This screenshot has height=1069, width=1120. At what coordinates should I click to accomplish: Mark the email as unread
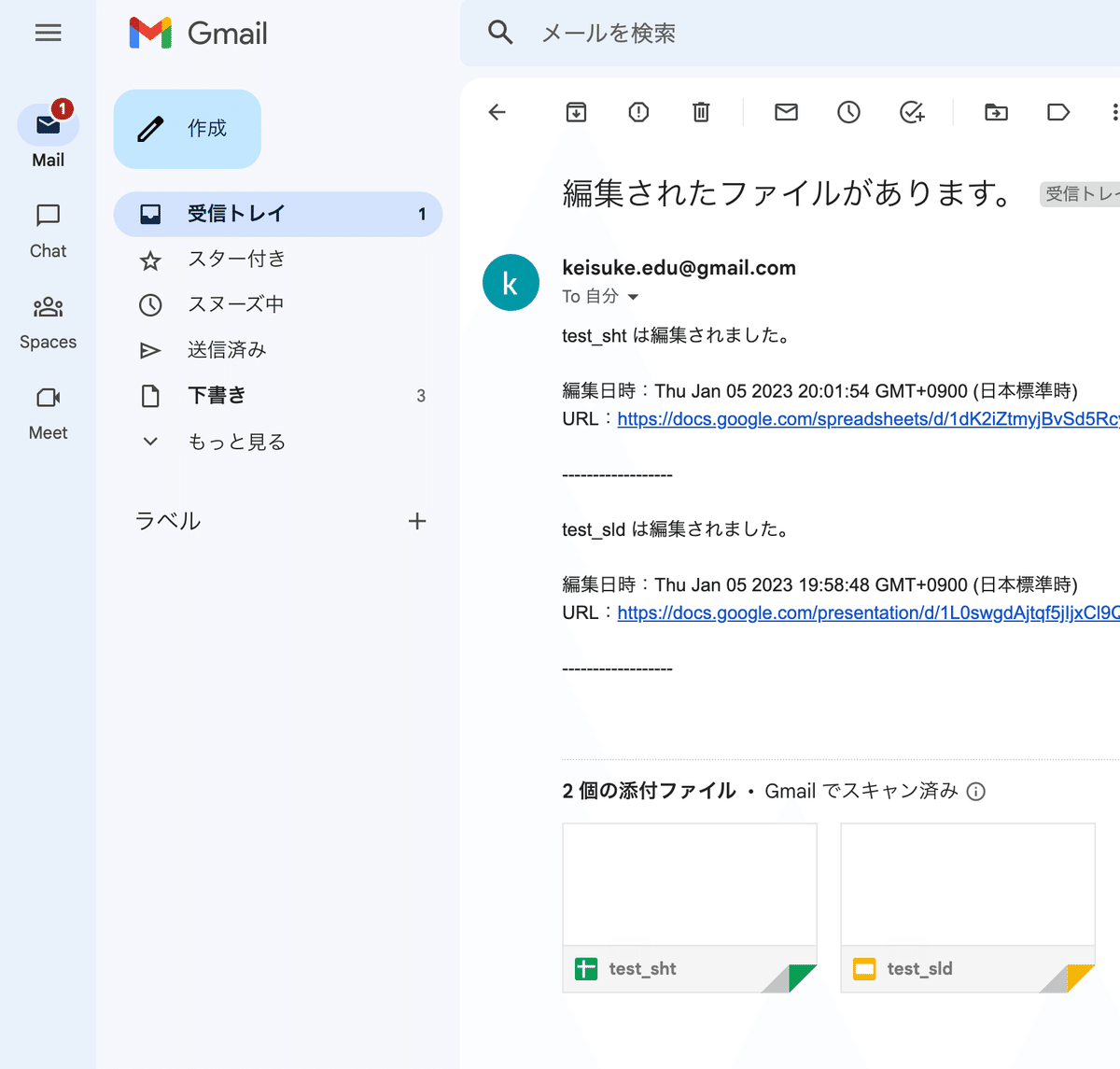click(787, 112)
